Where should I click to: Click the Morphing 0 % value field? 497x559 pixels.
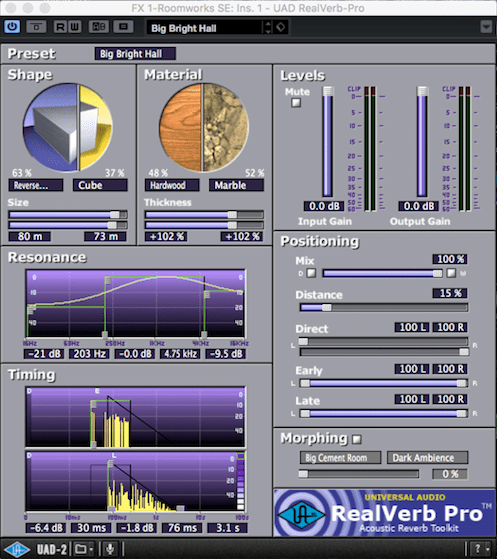tap(450, 474)
